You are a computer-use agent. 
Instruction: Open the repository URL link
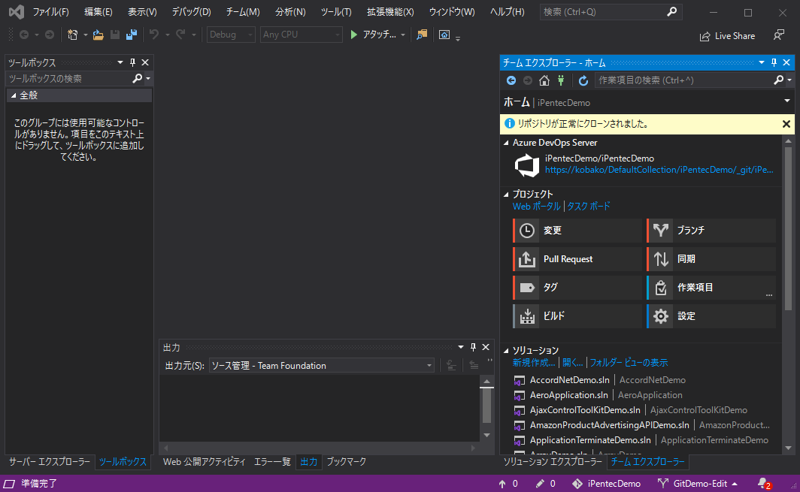click(x=659, y=170)
